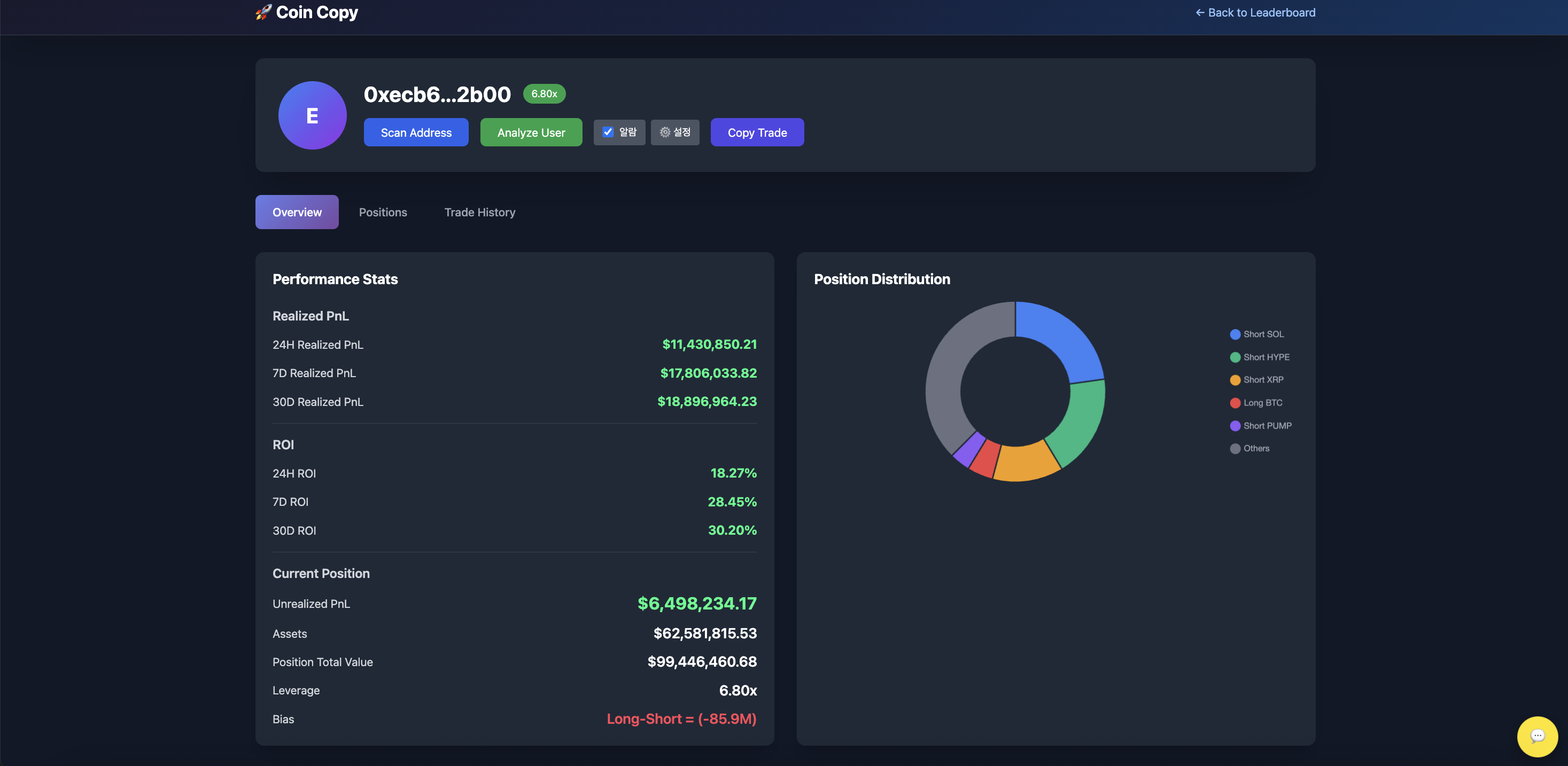1568x766 pixels.
Task: Switch to the Positions tab
Action: coord(383,212)
